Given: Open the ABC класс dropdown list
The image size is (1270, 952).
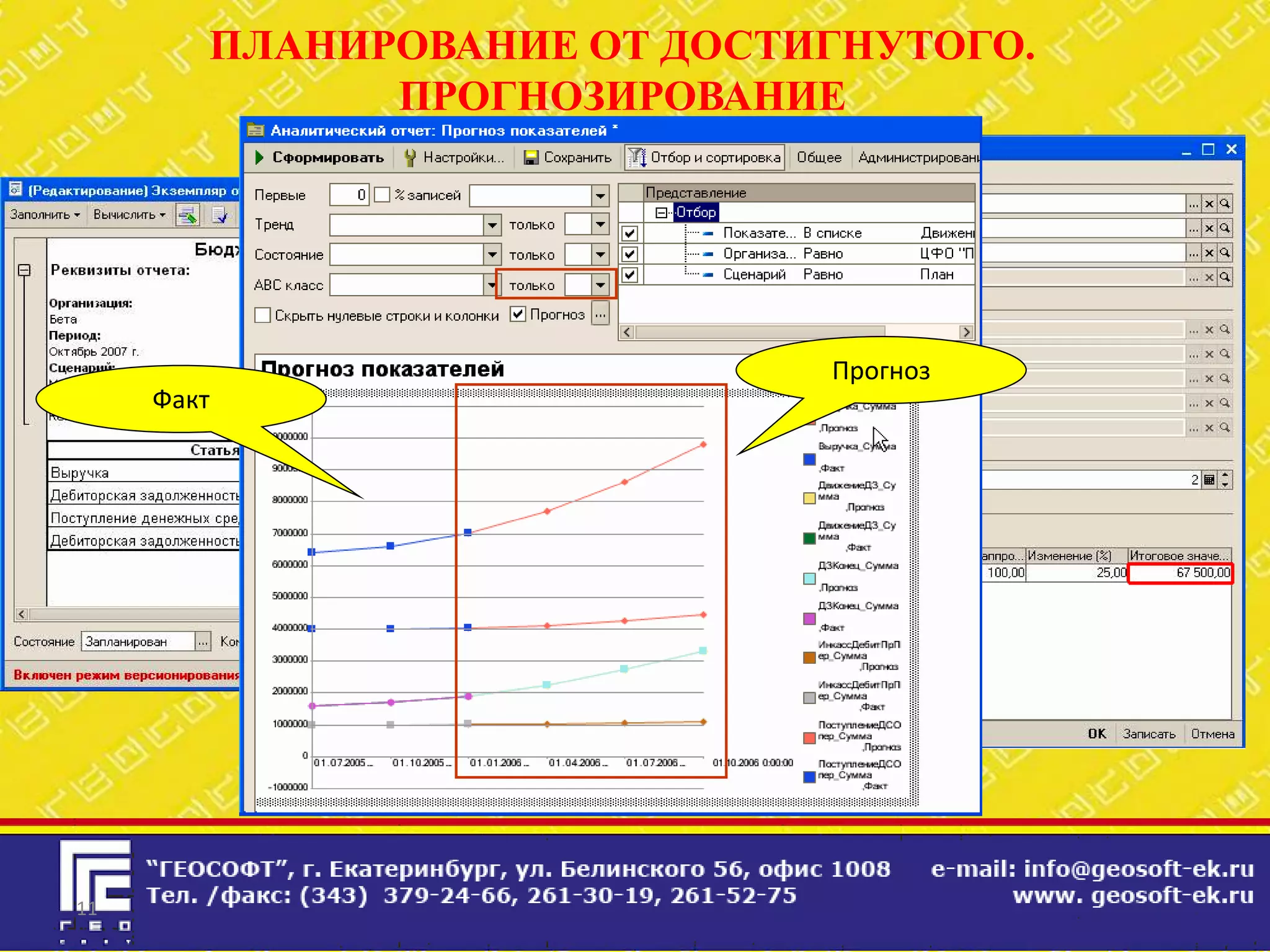Looking at the screenshot, I should 491,285.
